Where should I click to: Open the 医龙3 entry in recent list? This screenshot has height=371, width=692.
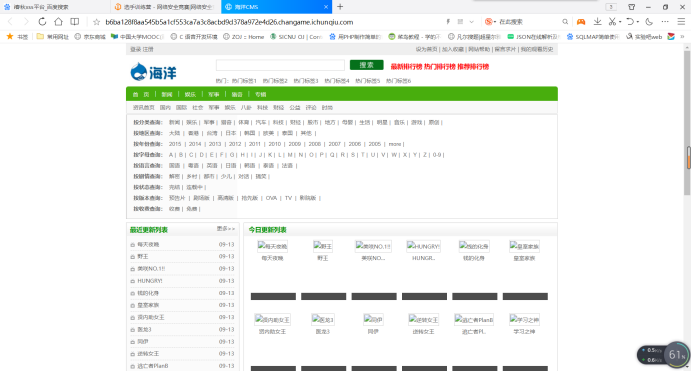[144, 330]
